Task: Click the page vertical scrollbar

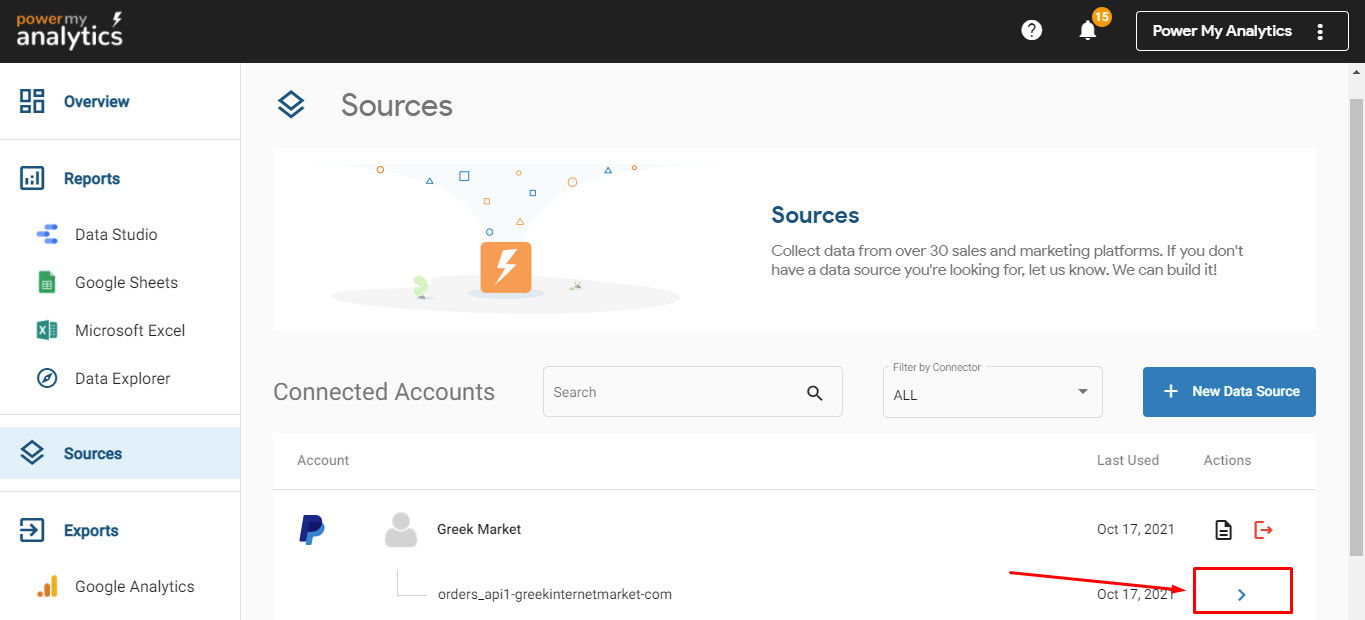Action: pos(1356,320)
